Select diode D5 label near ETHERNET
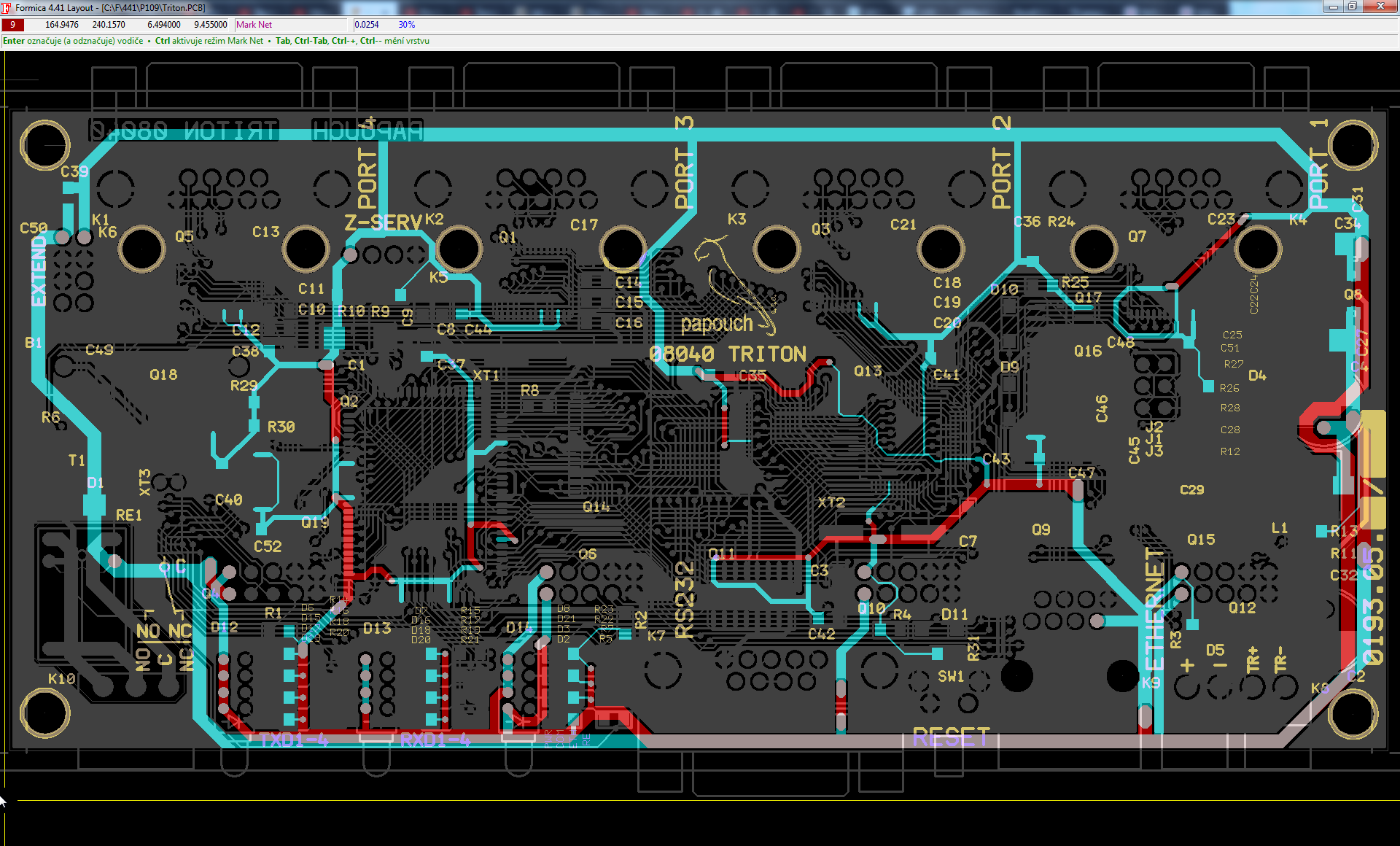Screen dimensions: 1400x846 (x=1215, y=651)
